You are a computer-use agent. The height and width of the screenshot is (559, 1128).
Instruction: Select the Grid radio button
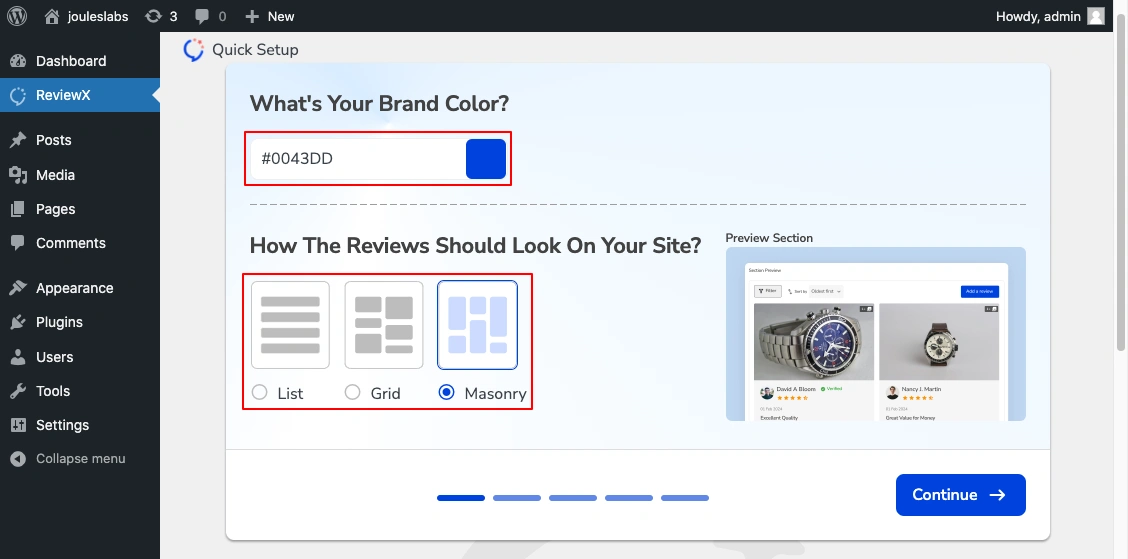pyautogui.click(x=352, y=392)
